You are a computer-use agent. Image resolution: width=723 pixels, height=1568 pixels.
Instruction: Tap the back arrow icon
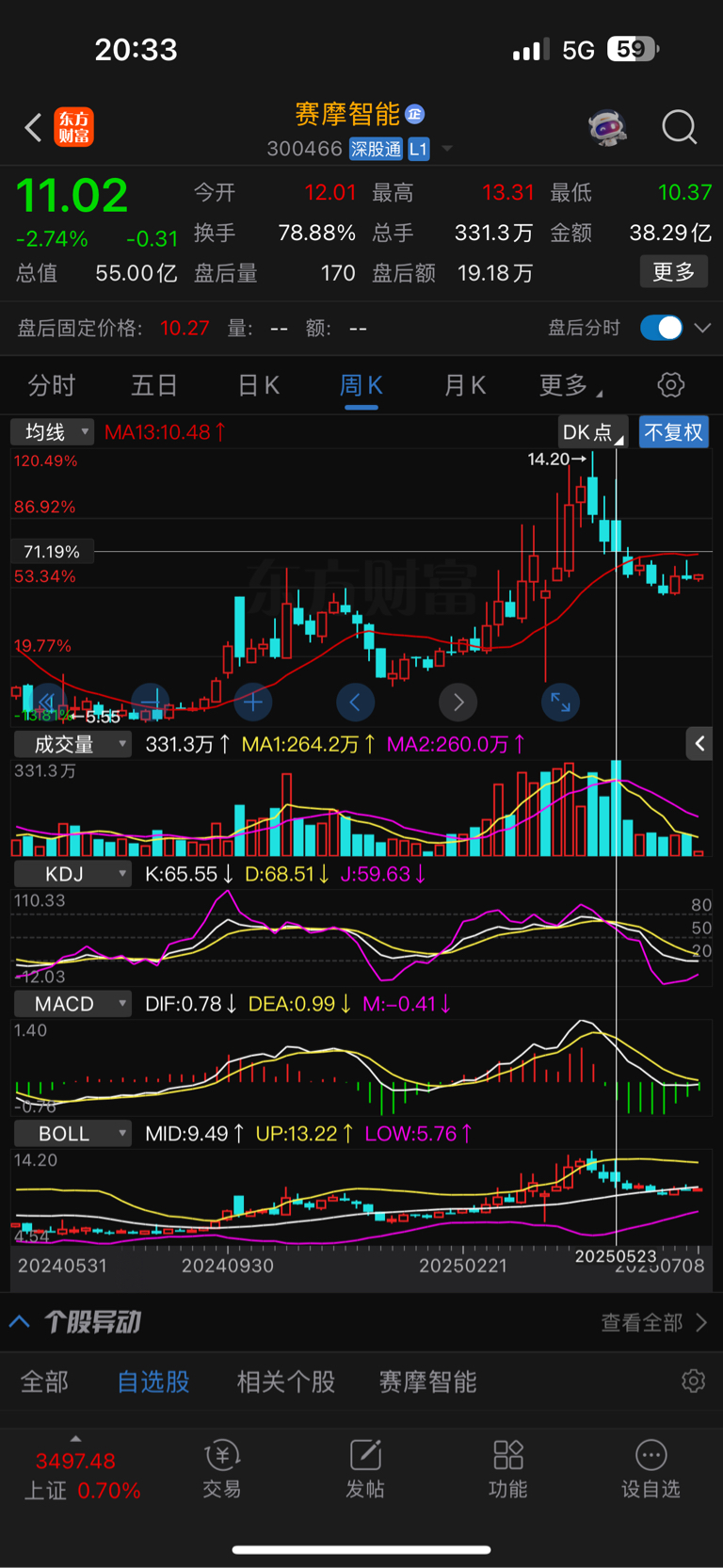click(x=33, y=127)
